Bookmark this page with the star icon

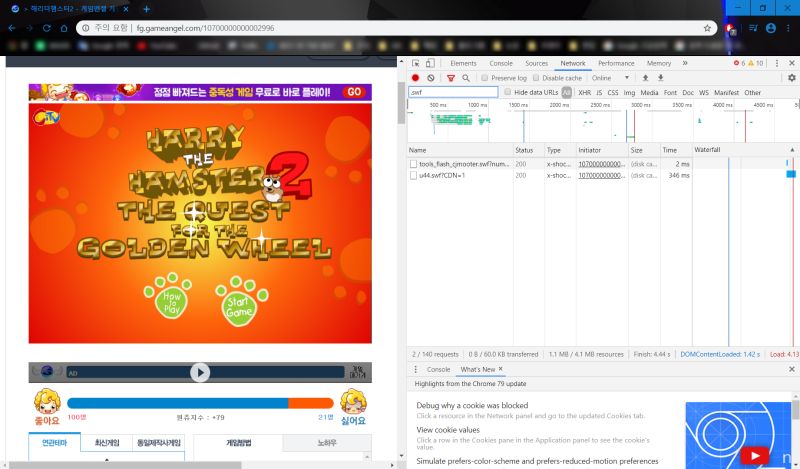(707, 28)
